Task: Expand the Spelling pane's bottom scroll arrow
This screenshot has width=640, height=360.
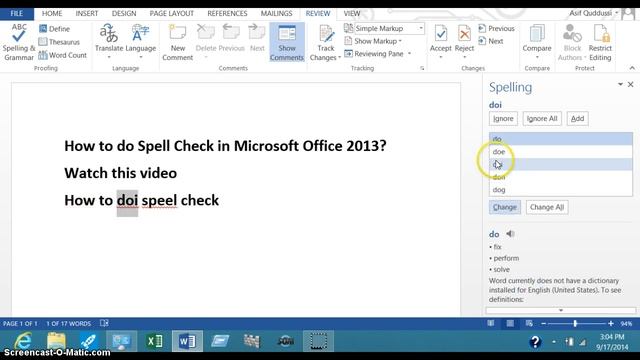Action: click(561, 311)
